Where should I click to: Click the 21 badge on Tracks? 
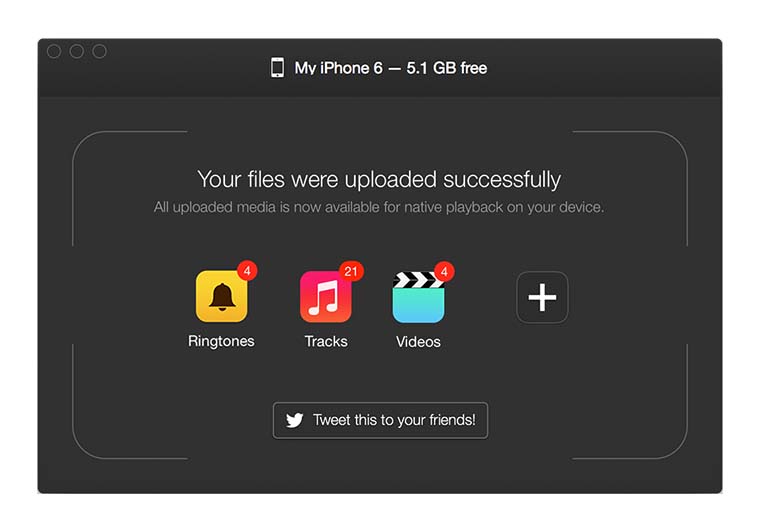pyautogui.click(x=351, y=271)
